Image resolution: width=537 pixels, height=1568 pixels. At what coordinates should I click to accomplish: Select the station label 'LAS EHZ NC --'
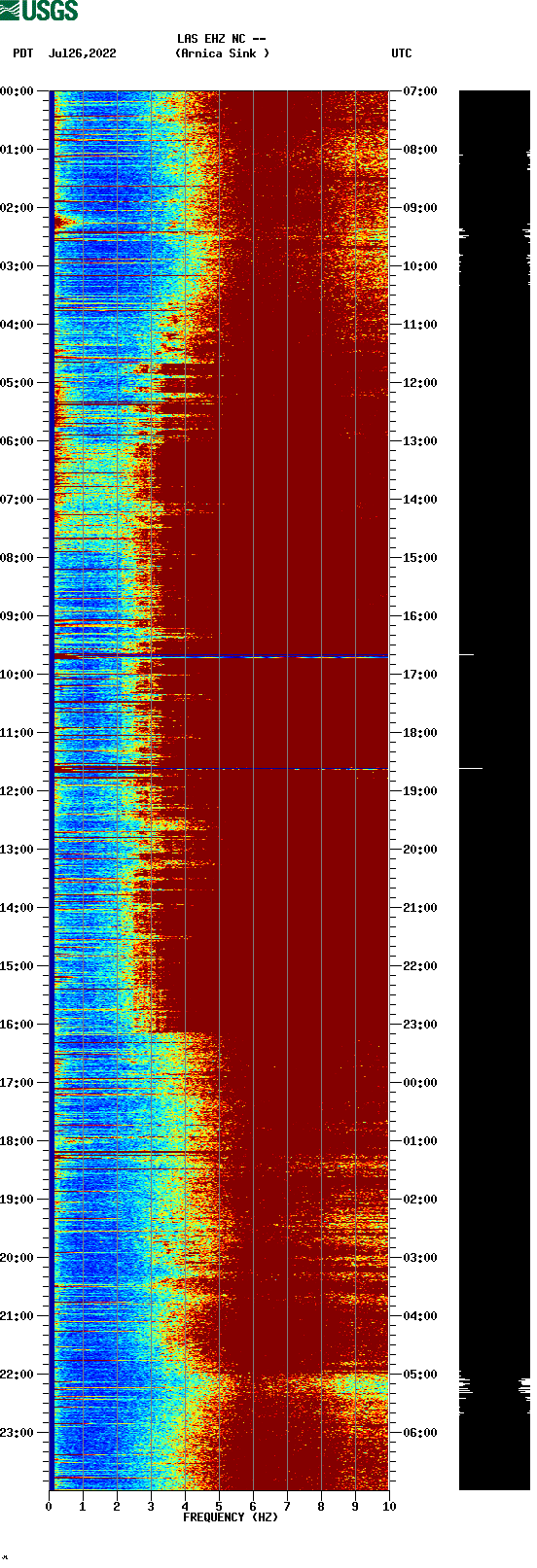pyautogui.click(x=222, y=39)
